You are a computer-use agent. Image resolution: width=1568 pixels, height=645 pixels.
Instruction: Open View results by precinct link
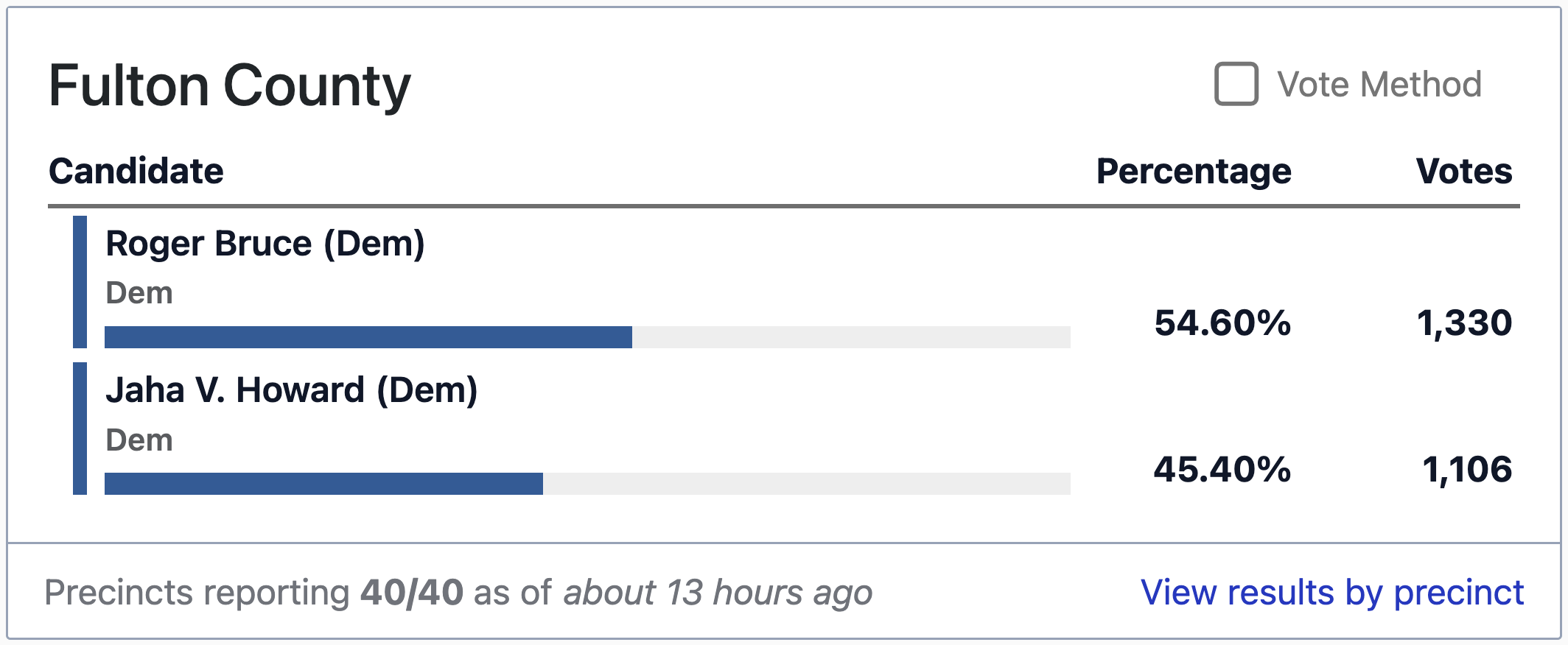(x=1331, y=593)
